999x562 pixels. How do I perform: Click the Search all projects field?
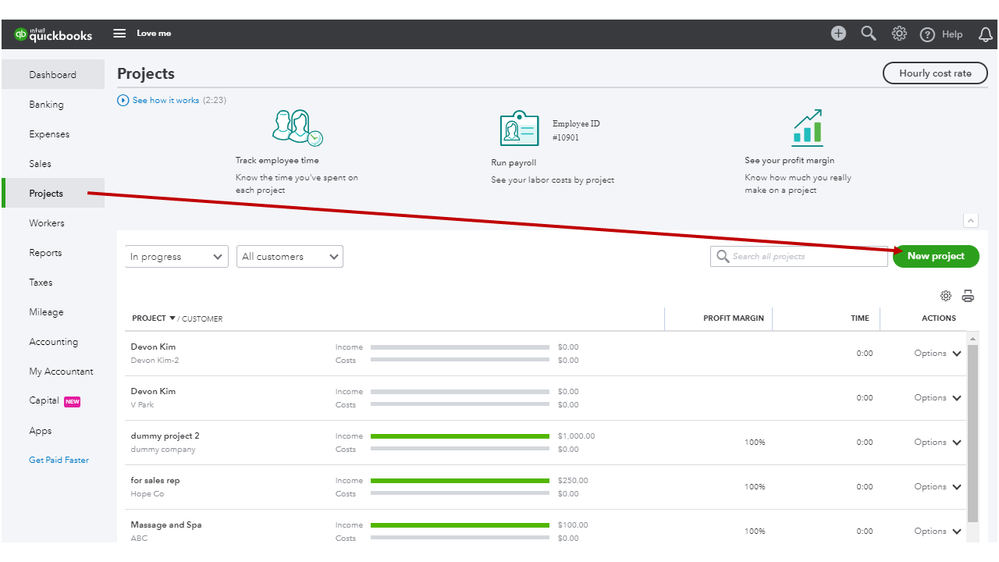click(800, 257)
